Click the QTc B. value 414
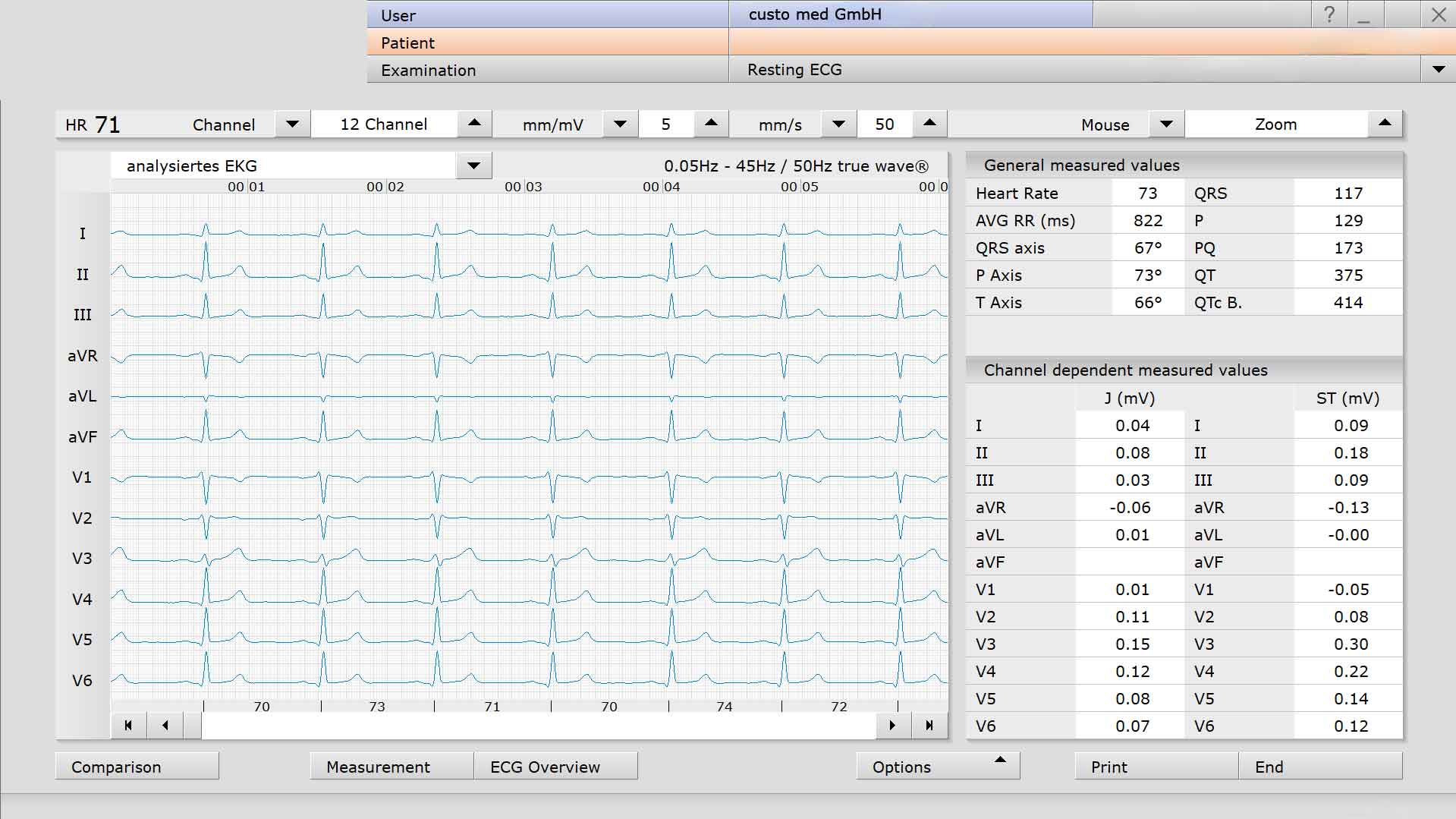This screenshot has width=1456, height=819. pos(1348,303)
